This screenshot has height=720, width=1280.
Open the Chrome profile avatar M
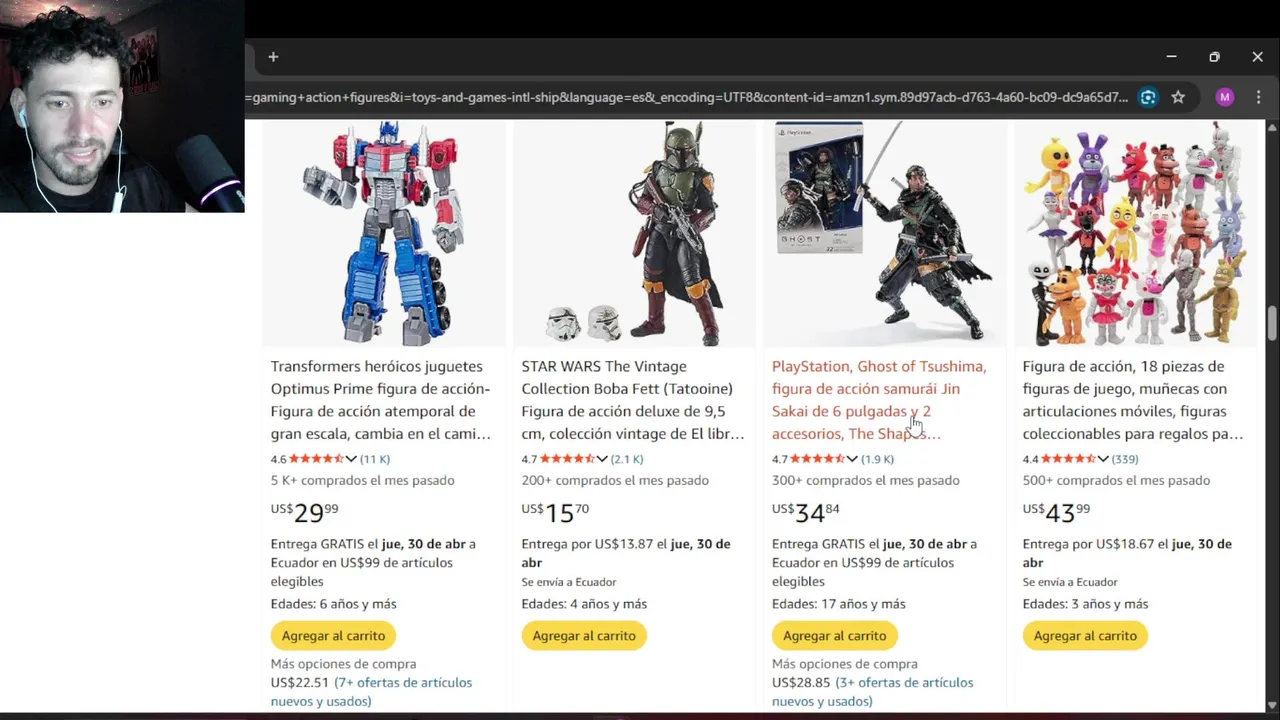[x=1225, y=97]
